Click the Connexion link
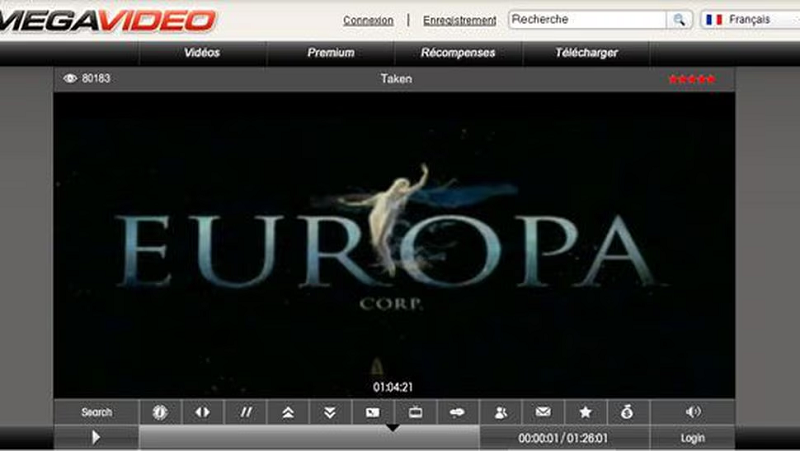800x451 pixels. tap(368, 20)
